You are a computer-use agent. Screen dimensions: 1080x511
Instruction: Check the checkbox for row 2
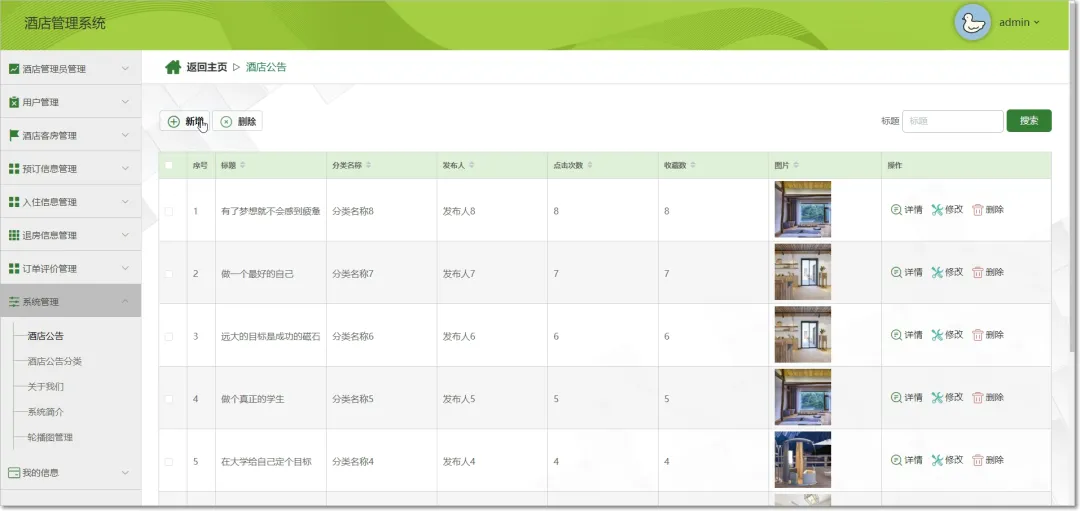[x=169, y=274]
